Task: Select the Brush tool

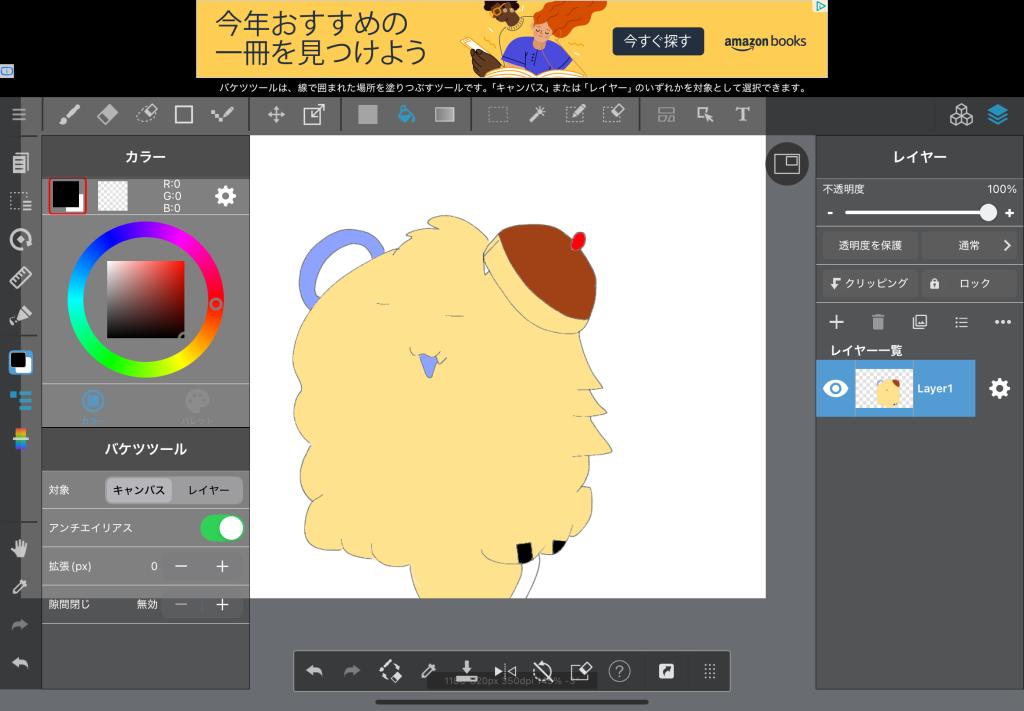Action: click(69, 114)
